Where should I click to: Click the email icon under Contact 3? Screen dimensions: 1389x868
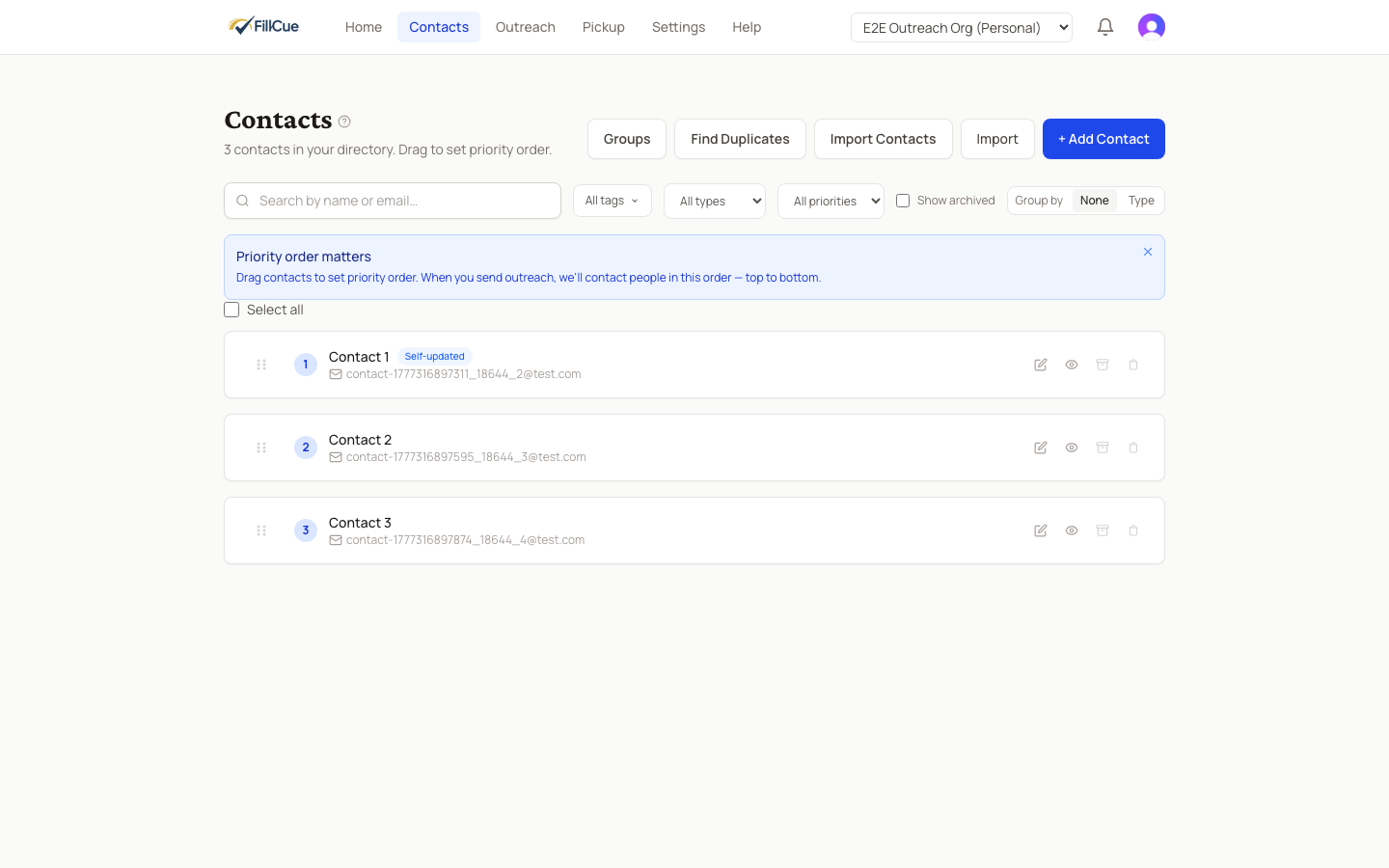pos(336,540)
